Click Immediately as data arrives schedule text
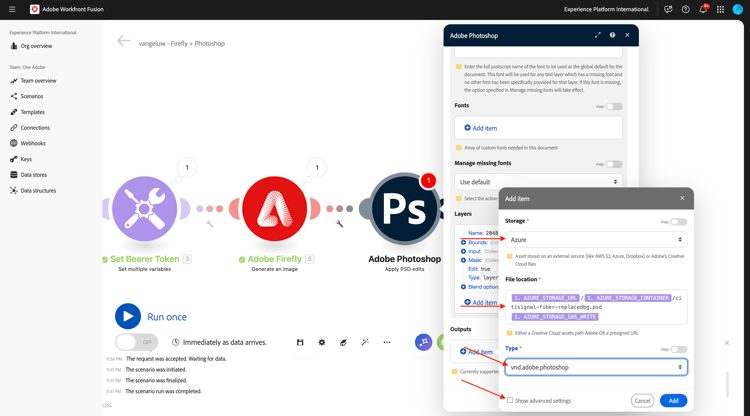The height and width of the screenshot is (416, 750). [x=225, y=342]
